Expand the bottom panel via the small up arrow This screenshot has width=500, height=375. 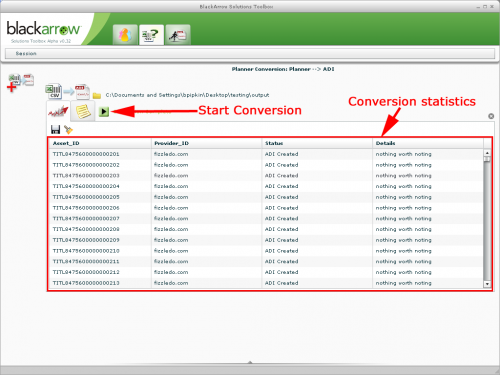(x=250, y=362)
